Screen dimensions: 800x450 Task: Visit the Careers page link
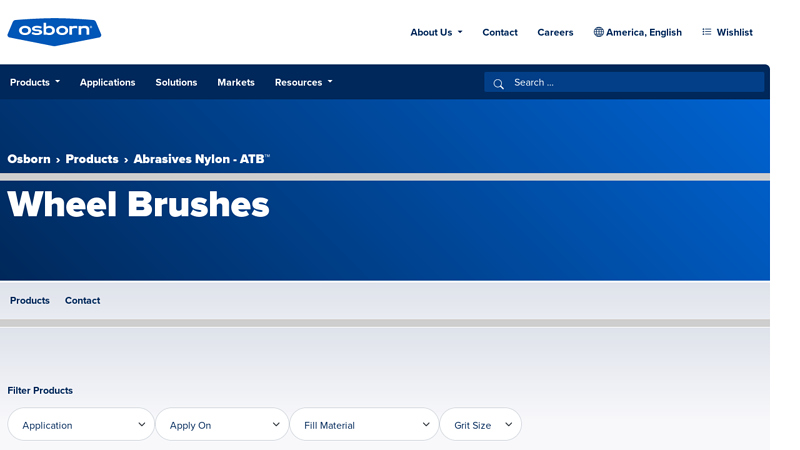(x=555, y=32)
